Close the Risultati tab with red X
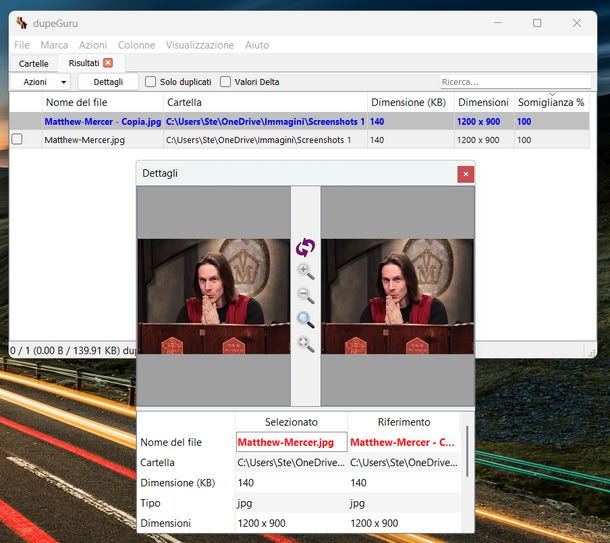Screen dimensions: 610x543 click(108, 63)
